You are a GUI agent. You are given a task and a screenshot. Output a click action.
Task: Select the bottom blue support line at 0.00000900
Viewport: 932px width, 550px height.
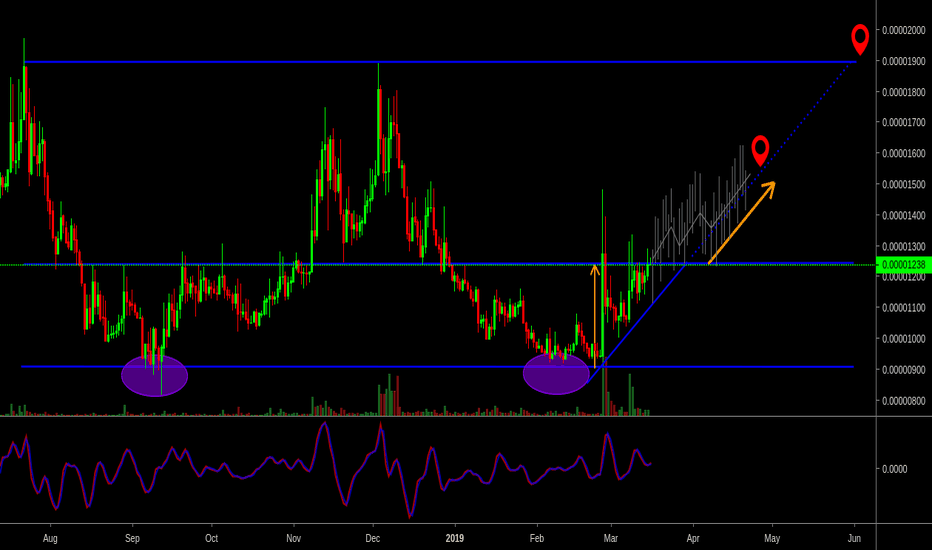[437, 367]
